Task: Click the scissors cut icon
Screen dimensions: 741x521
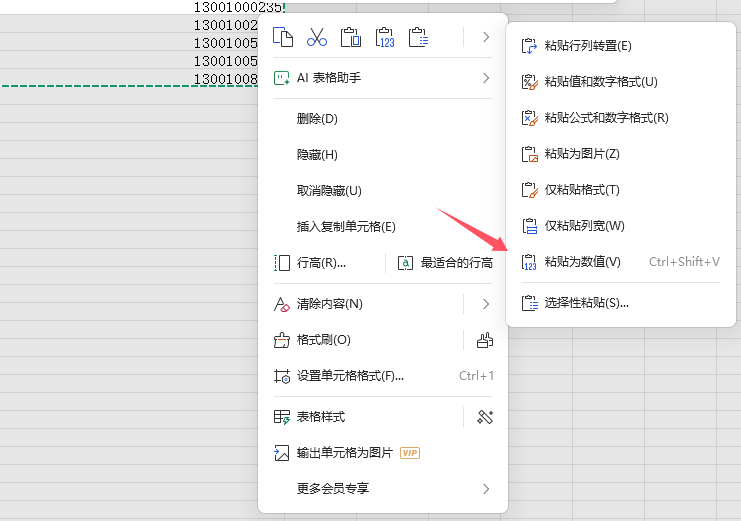Action: pyautogui.click(x=317, y=38)
